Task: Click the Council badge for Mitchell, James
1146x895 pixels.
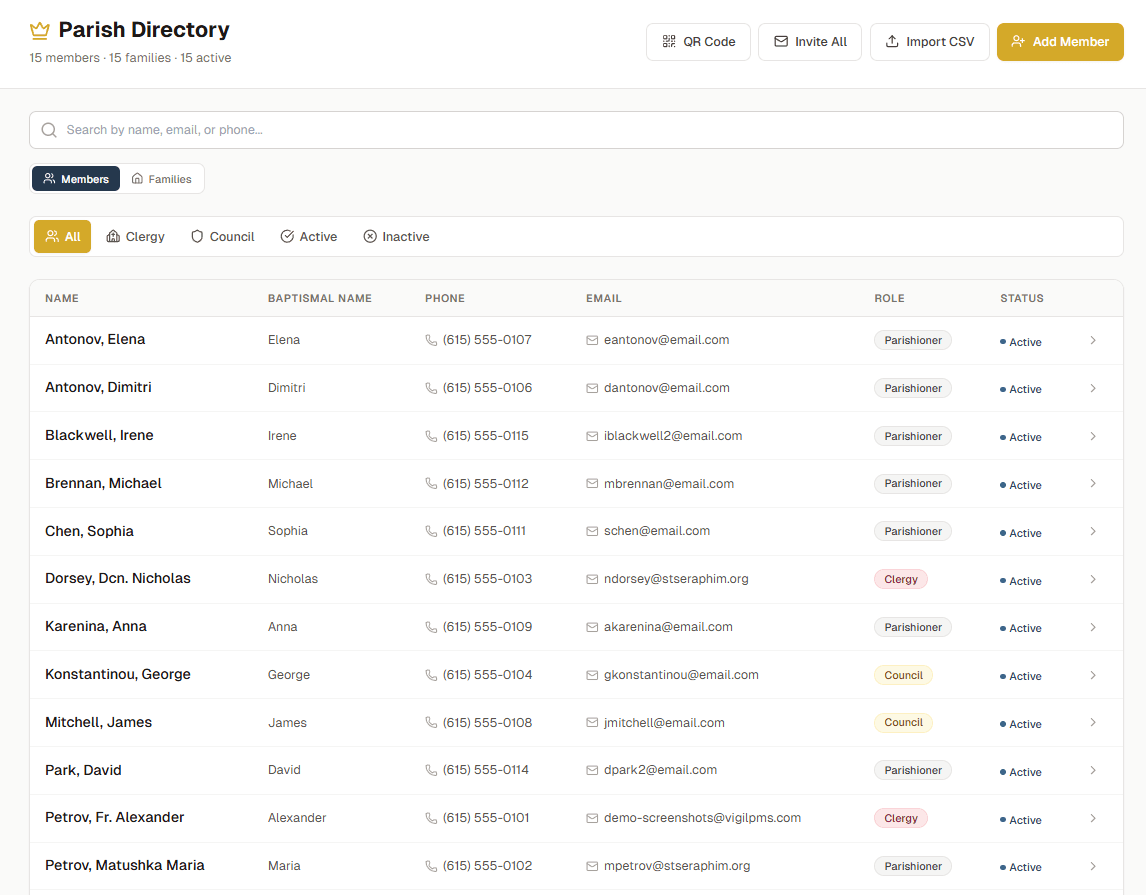Action: (x=903, y=723)
